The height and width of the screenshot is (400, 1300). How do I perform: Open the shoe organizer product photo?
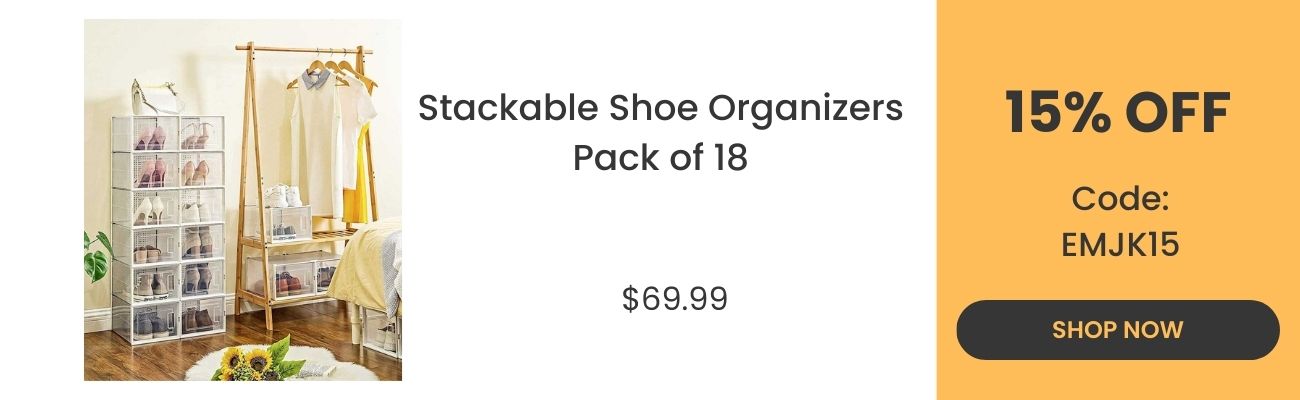pos(243,200)
